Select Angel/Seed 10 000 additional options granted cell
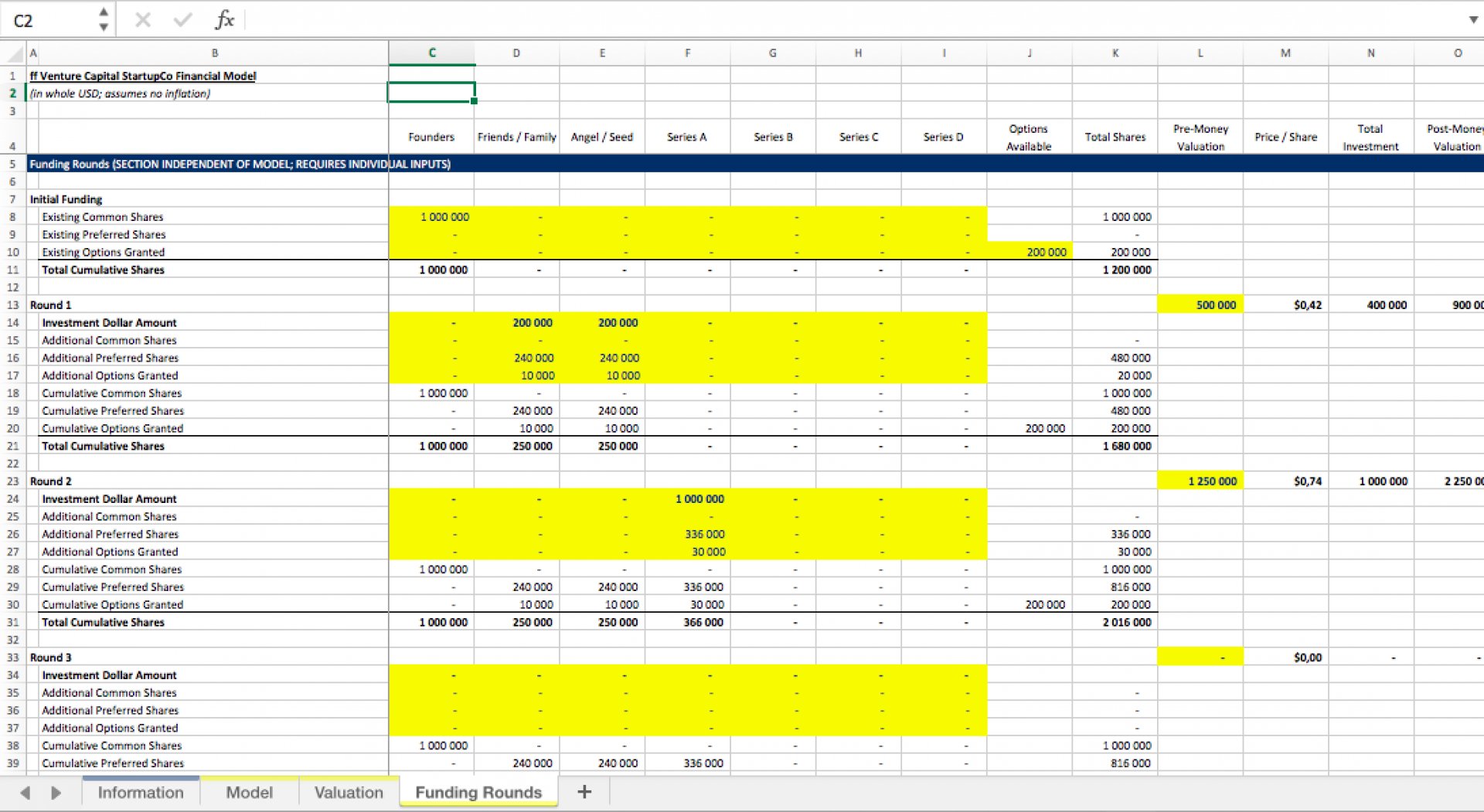The height and width of the screenshot is (812, 1484). (x=602, y=375)
